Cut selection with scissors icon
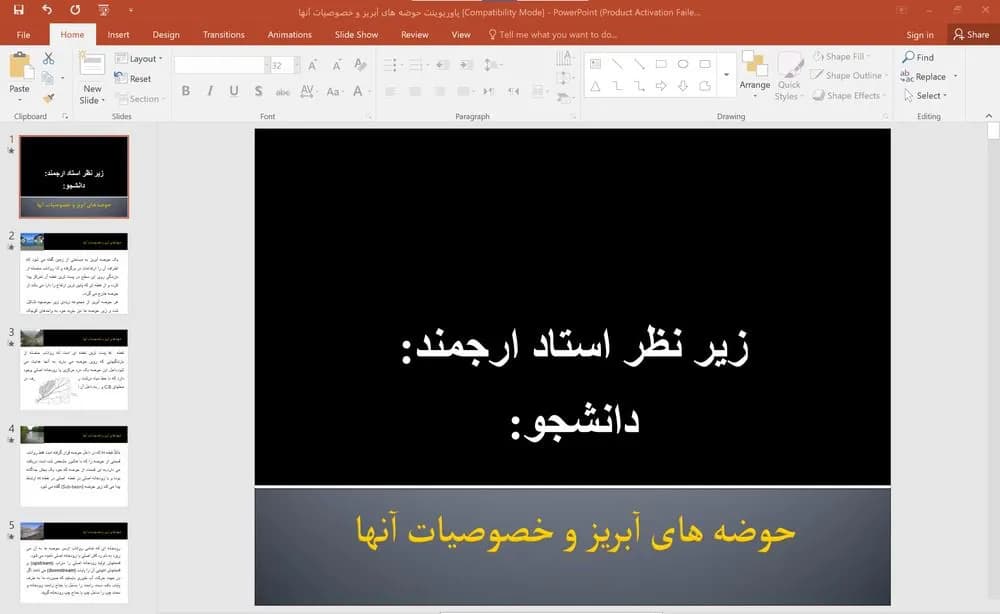Image resolution: width=1000 pixels, height=614 pixels. pyautogui.click(x=48, y=59)
